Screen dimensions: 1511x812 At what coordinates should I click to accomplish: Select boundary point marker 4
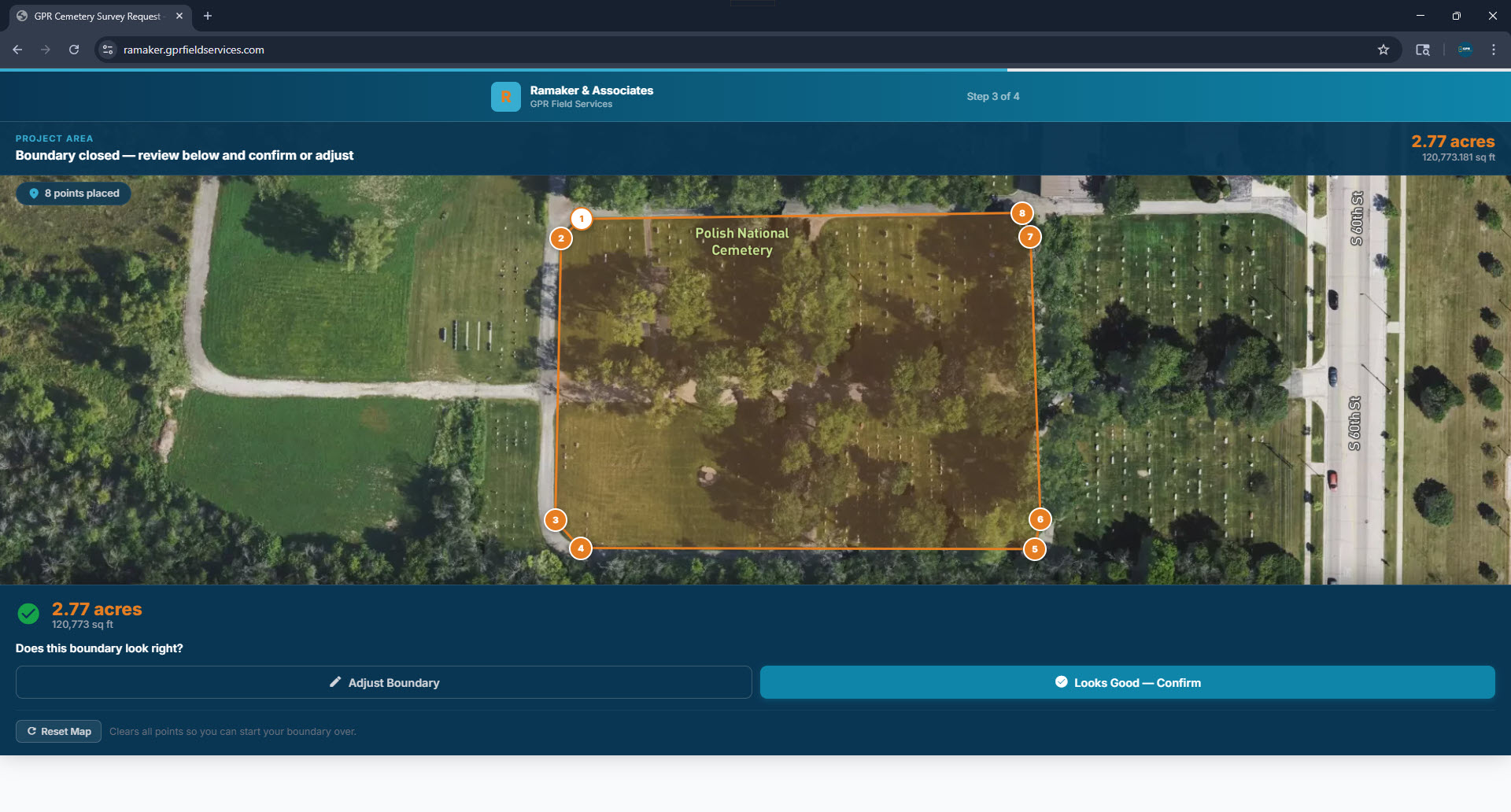[581, 548]
